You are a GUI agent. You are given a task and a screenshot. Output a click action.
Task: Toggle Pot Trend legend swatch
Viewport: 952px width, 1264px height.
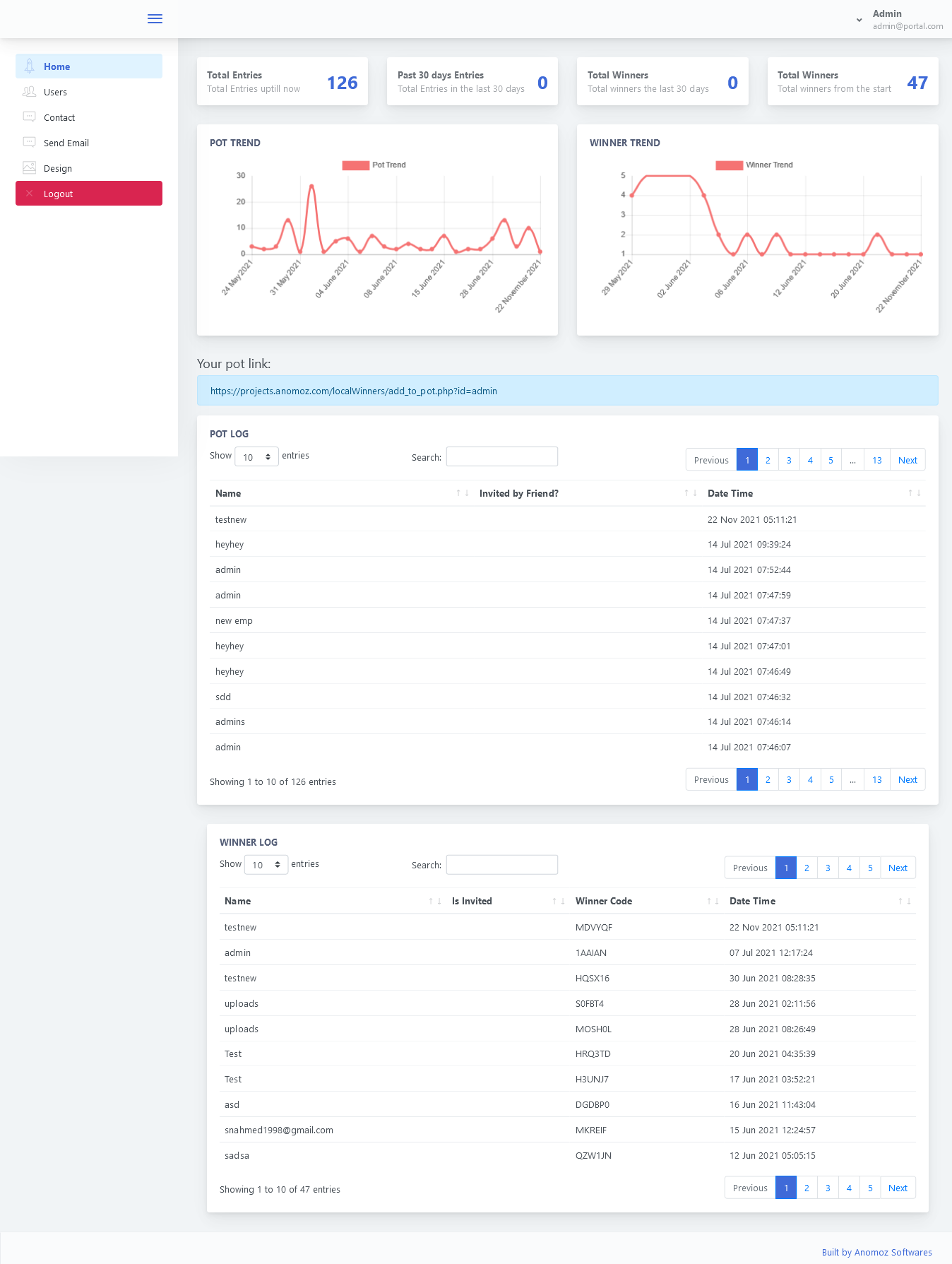pos(355,165)
